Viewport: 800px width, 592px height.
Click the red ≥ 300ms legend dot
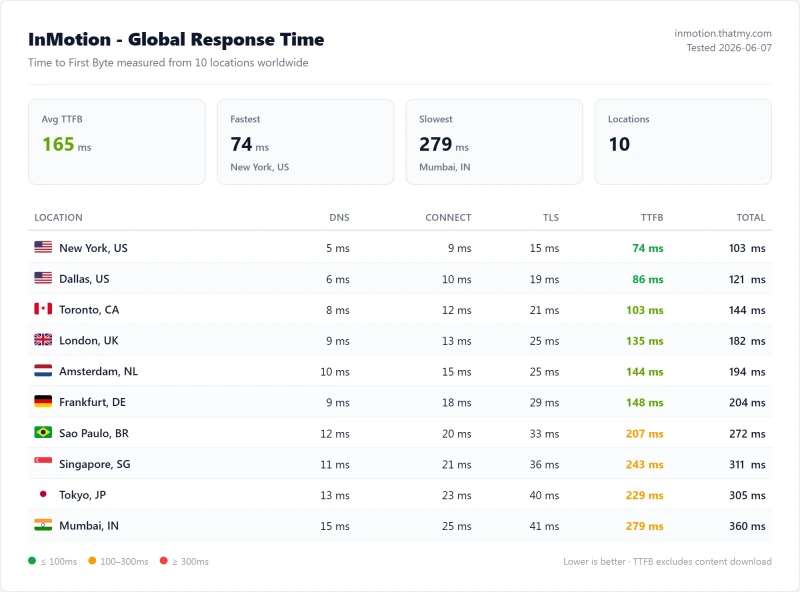pos(164,561)
